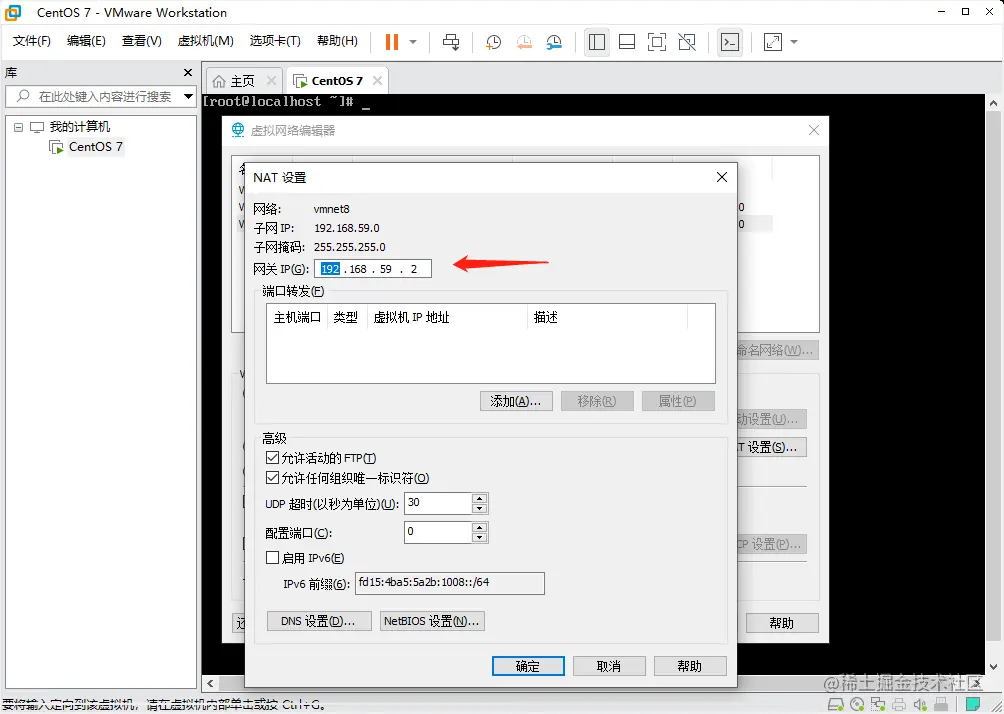Screen dimensions: 1004x714
Task: Open snapshot manager with the clock-wrench icon
Action: pos(554,42)
